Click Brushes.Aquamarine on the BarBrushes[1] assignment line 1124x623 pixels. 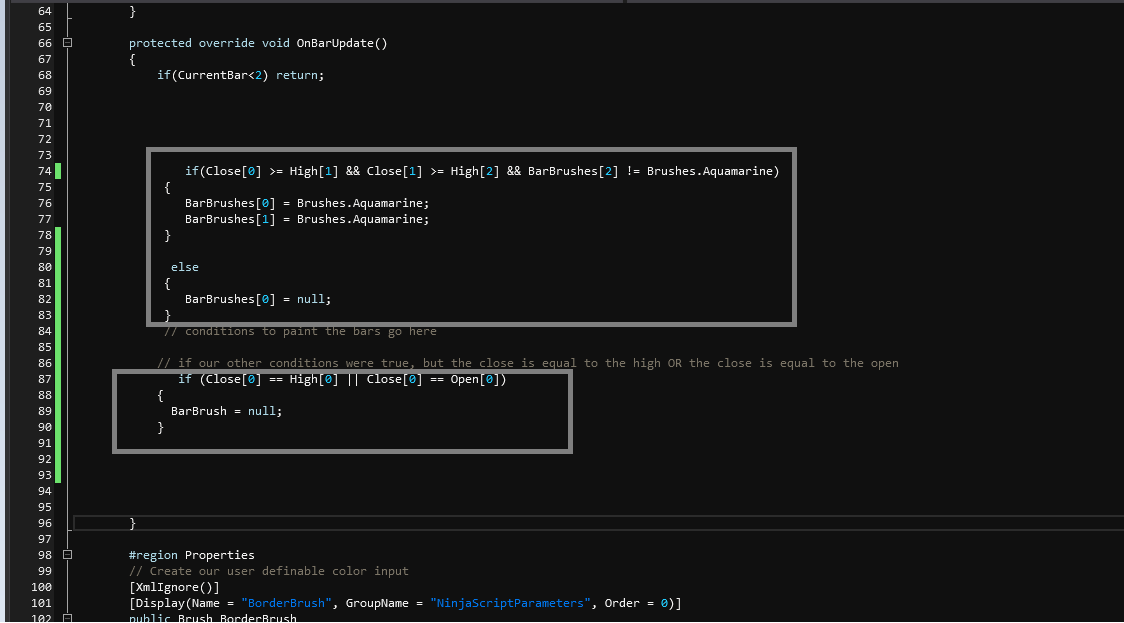361,219
